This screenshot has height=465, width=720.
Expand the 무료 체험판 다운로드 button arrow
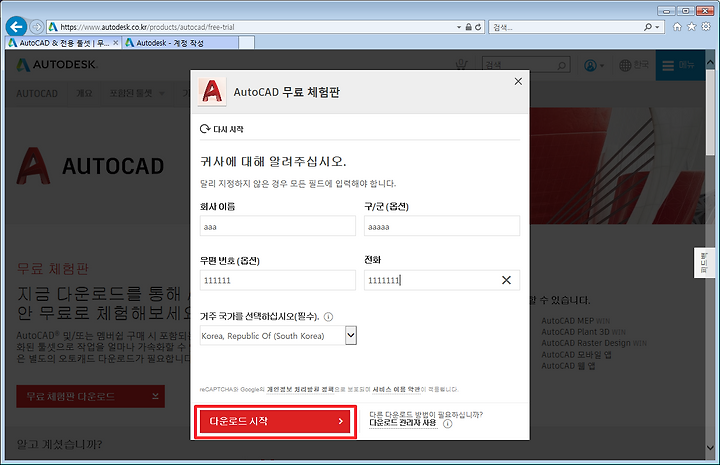click(155, 396)
